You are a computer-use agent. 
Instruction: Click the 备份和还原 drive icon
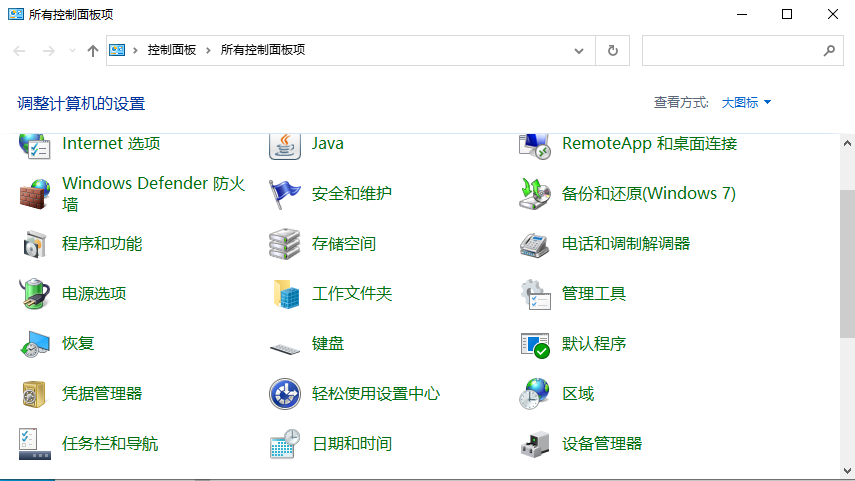click(x=534, y=194)
